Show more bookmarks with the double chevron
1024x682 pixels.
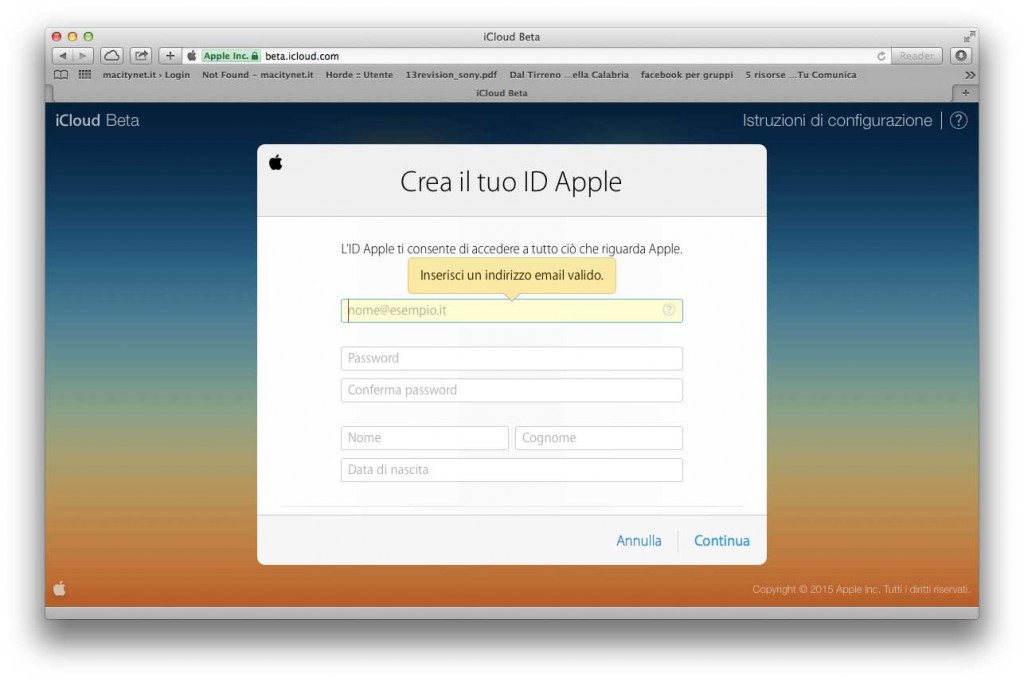coord(970,75)
